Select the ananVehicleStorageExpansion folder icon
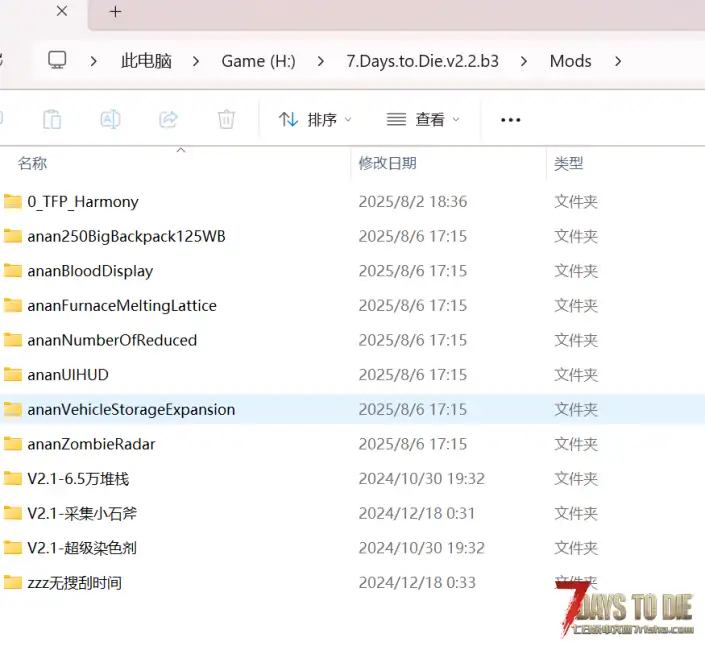Screen dimensions: 705x650 (x=13, y=409)
